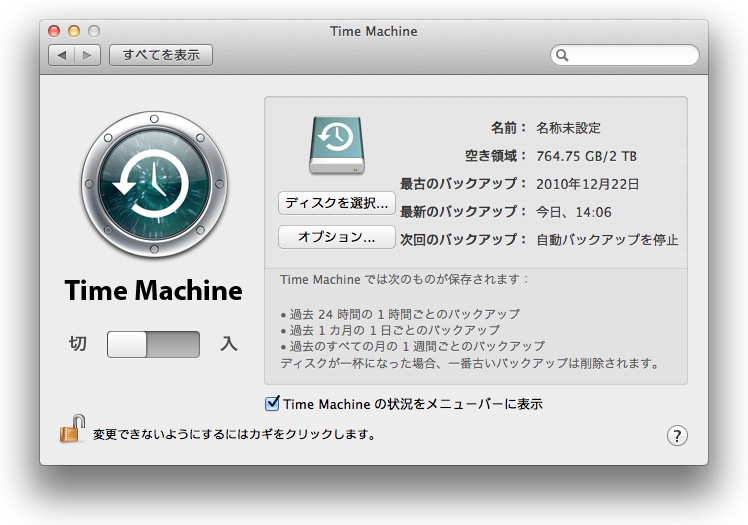Click the padlock icon to prevent changes
748x525 pixels.
tap(71, 430)
